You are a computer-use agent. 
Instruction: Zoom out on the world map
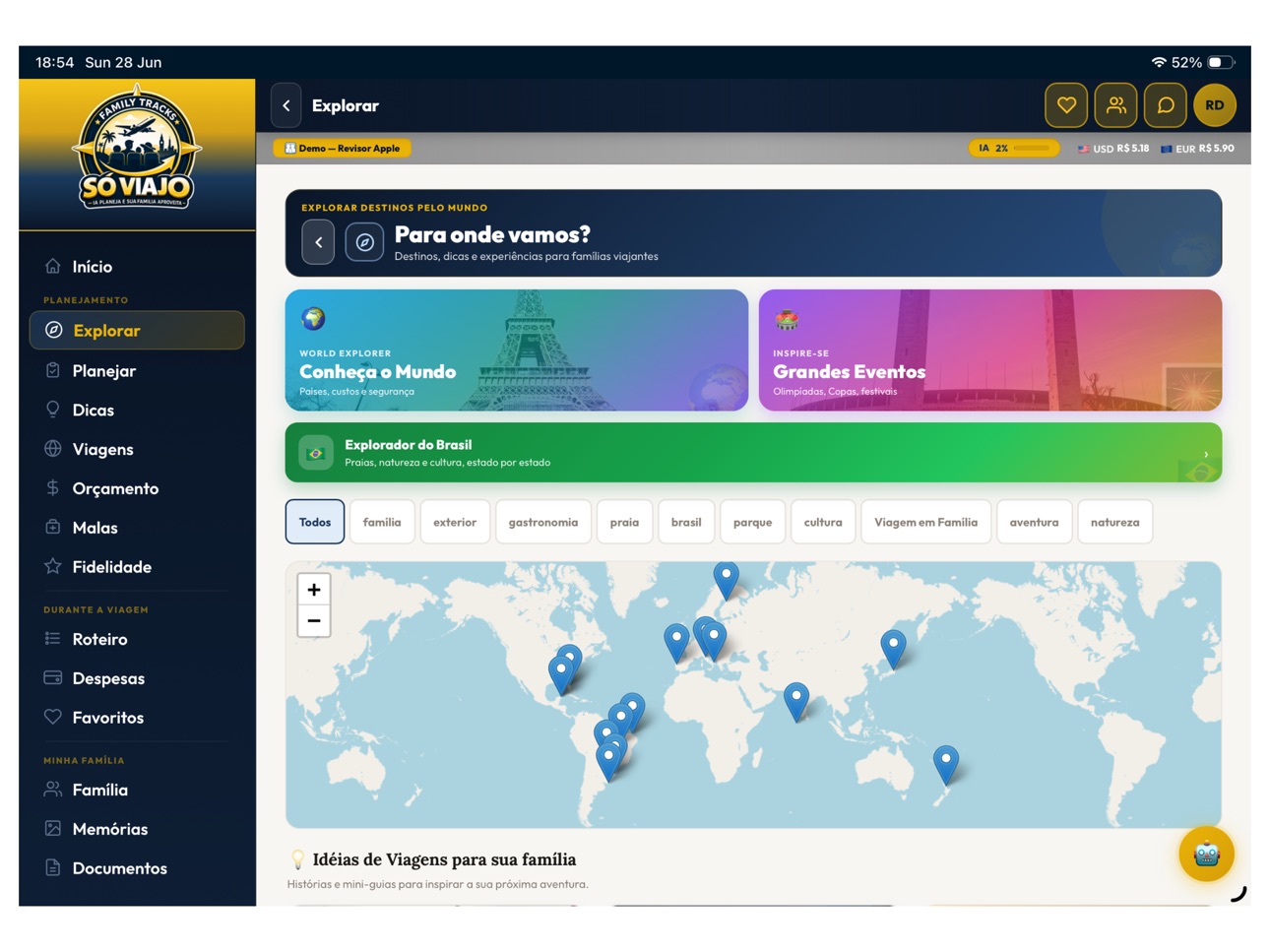coord(314,621)
